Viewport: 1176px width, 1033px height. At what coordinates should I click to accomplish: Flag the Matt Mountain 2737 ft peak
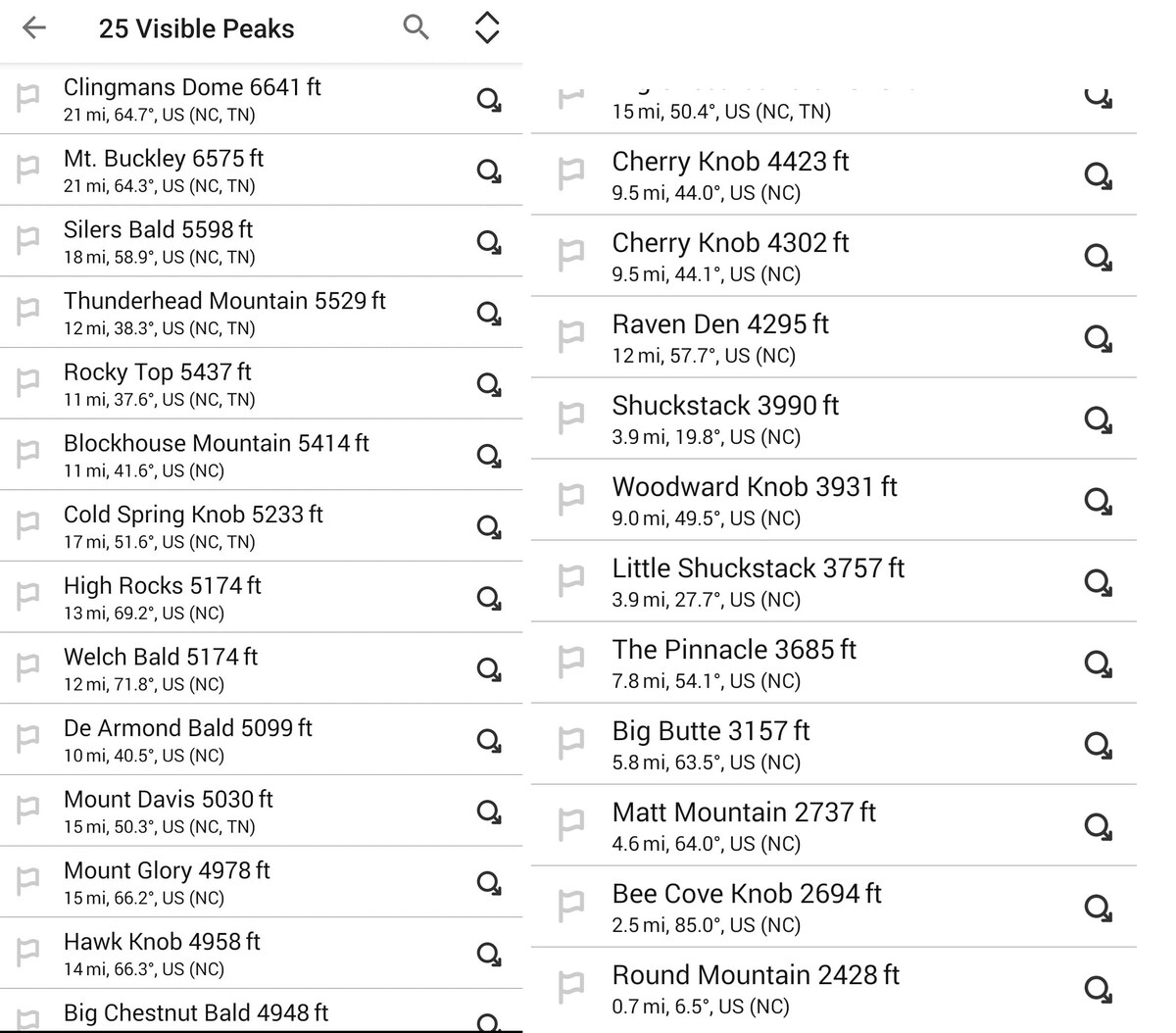571,825
